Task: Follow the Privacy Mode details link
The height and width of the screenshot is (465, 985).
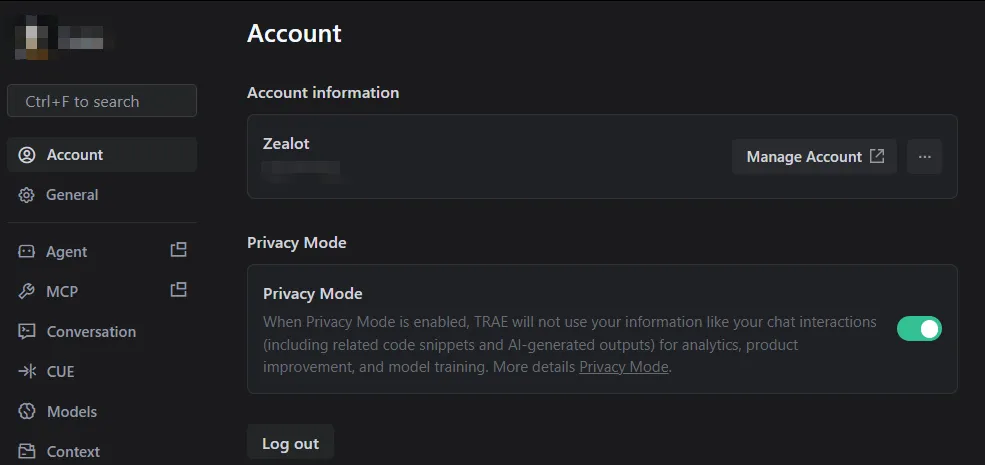Action: click(x=624, y=367)
